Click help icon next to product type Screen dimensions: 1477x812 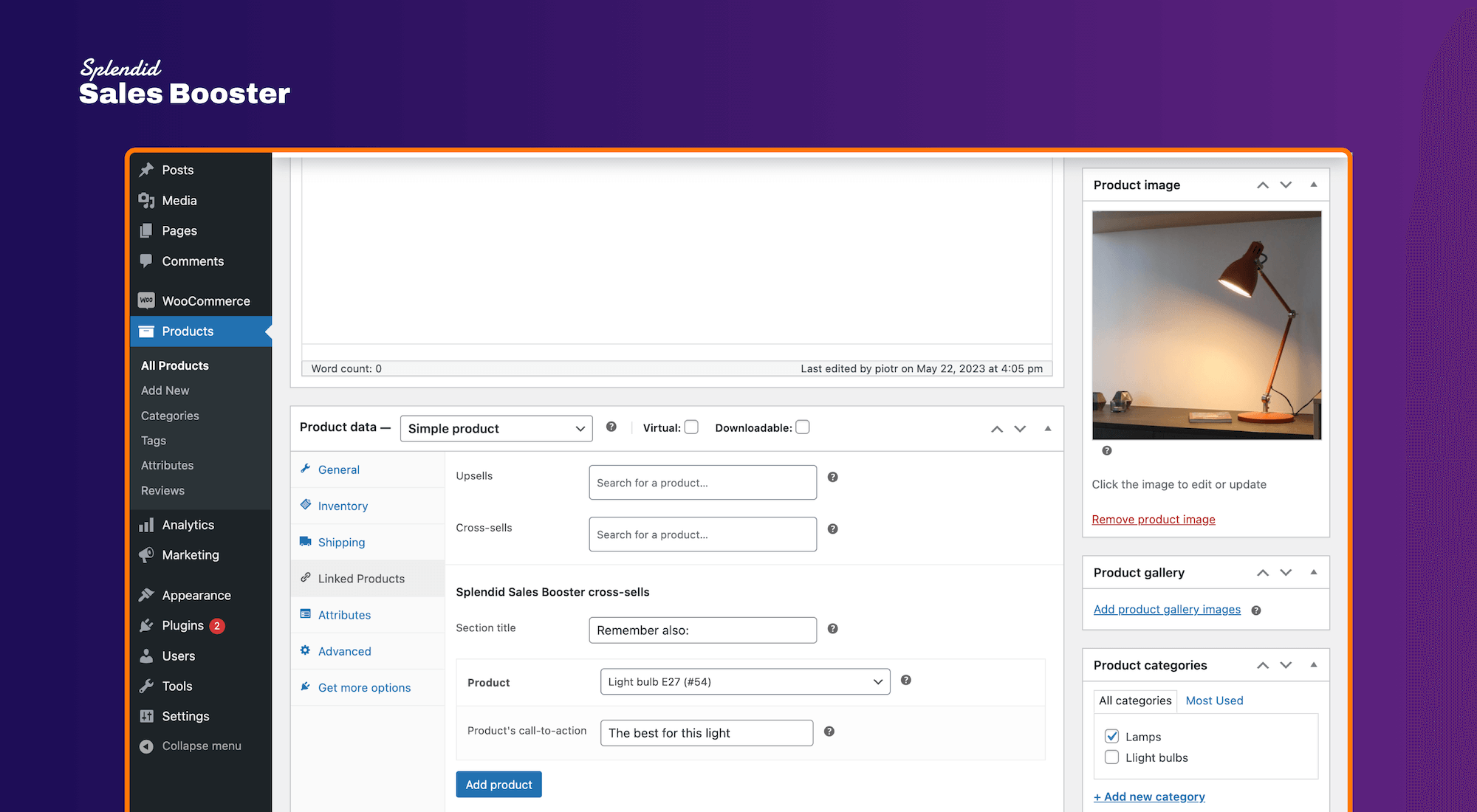click(611, 427)
